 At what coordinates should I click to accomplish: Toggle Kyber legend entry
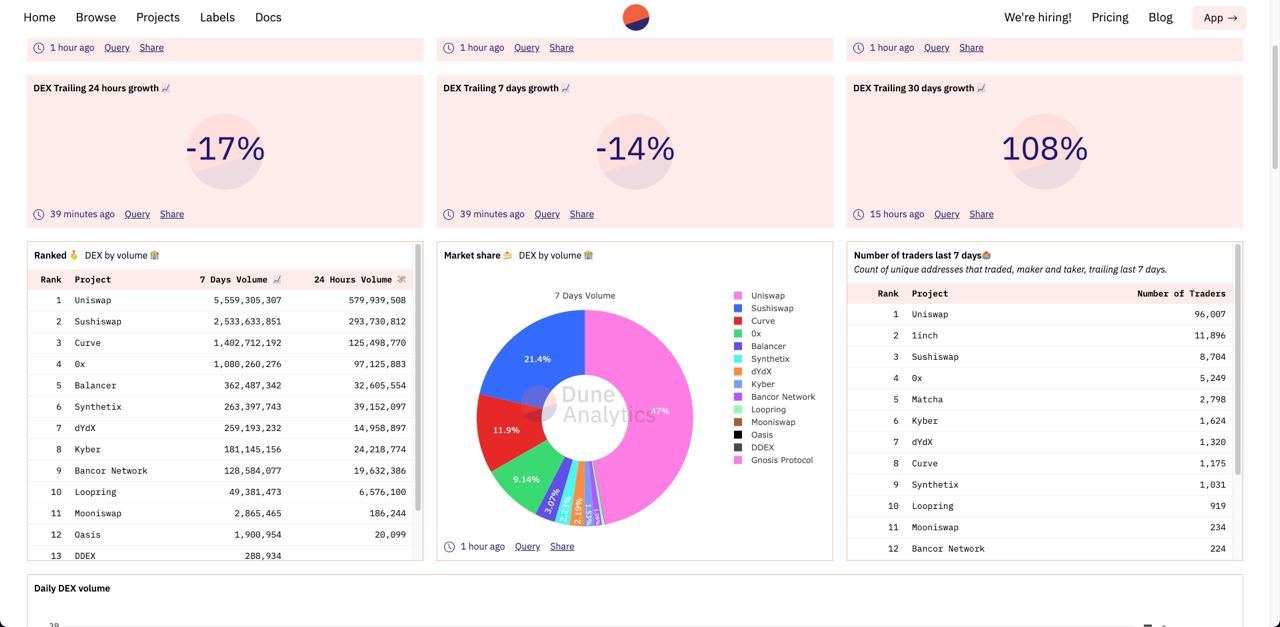(755, 384)
